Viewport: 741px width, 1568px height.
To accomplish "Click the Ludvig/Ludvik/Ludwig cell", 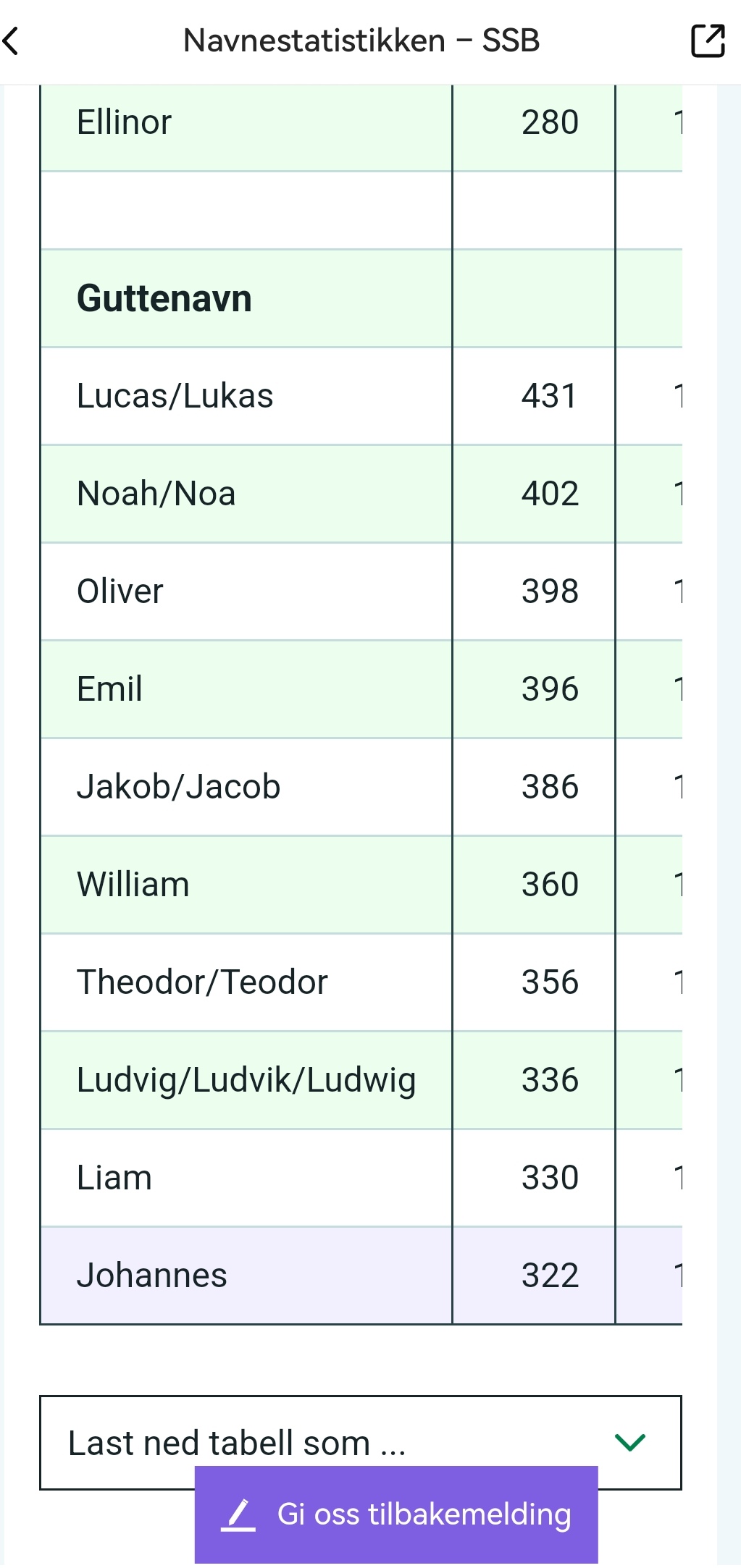I will 246,1080.
